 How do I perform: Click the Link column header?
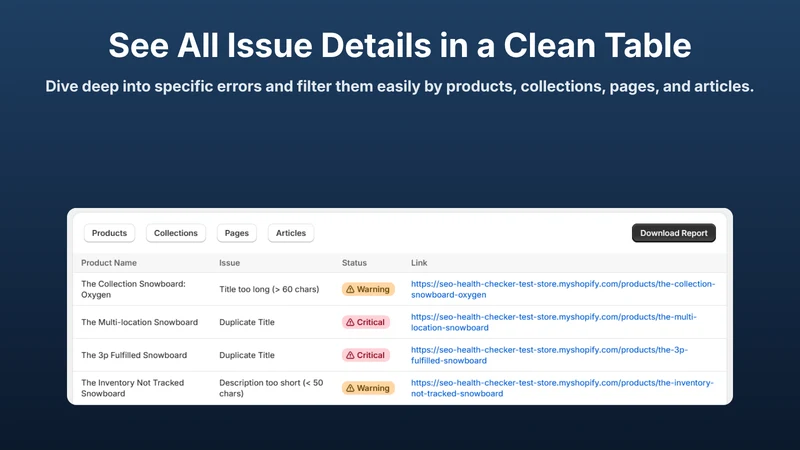(419, 263)
